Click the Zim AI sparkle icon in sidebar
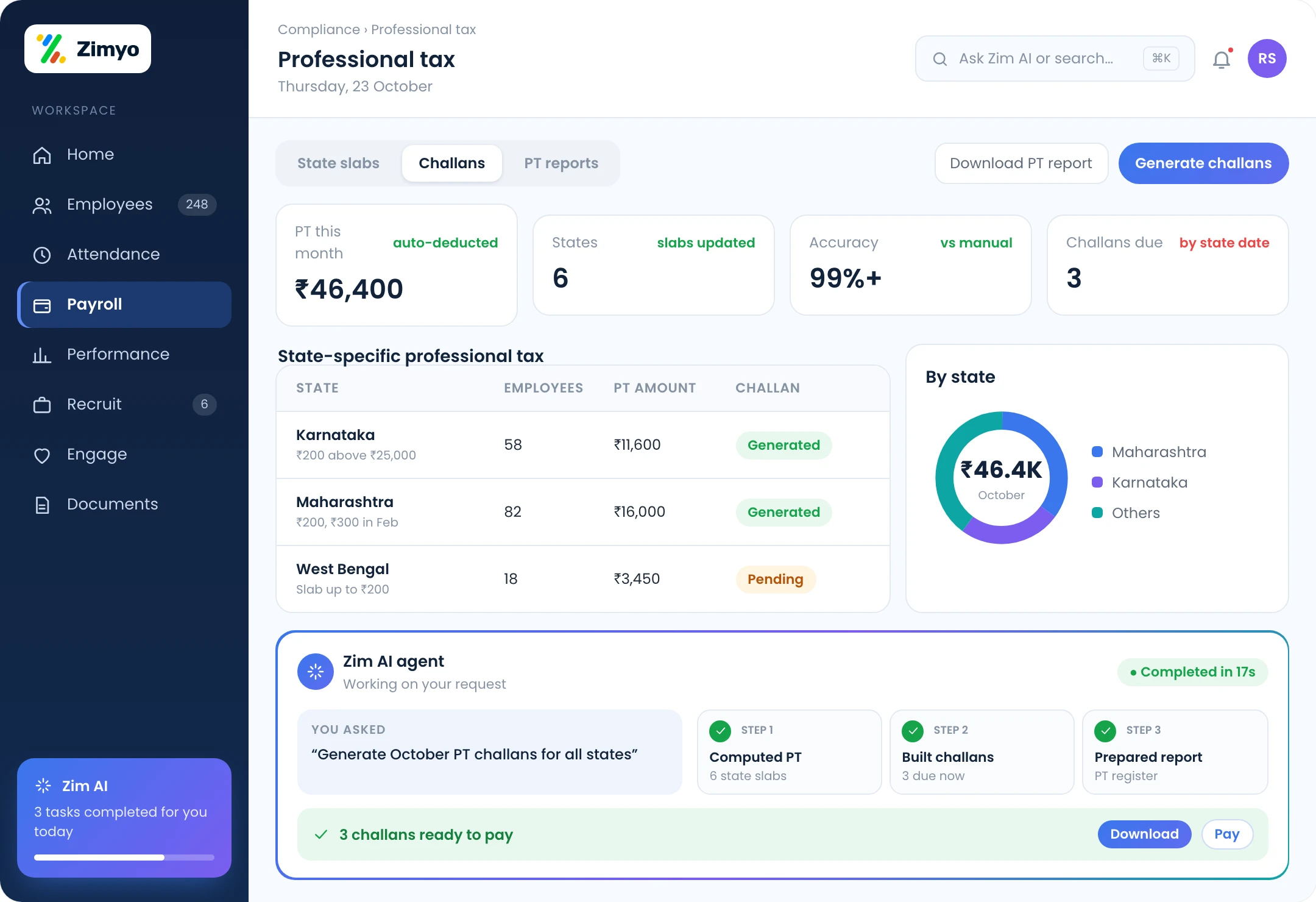The width and height of the screenshot is (1316, 902). click(x=43, y=786)
